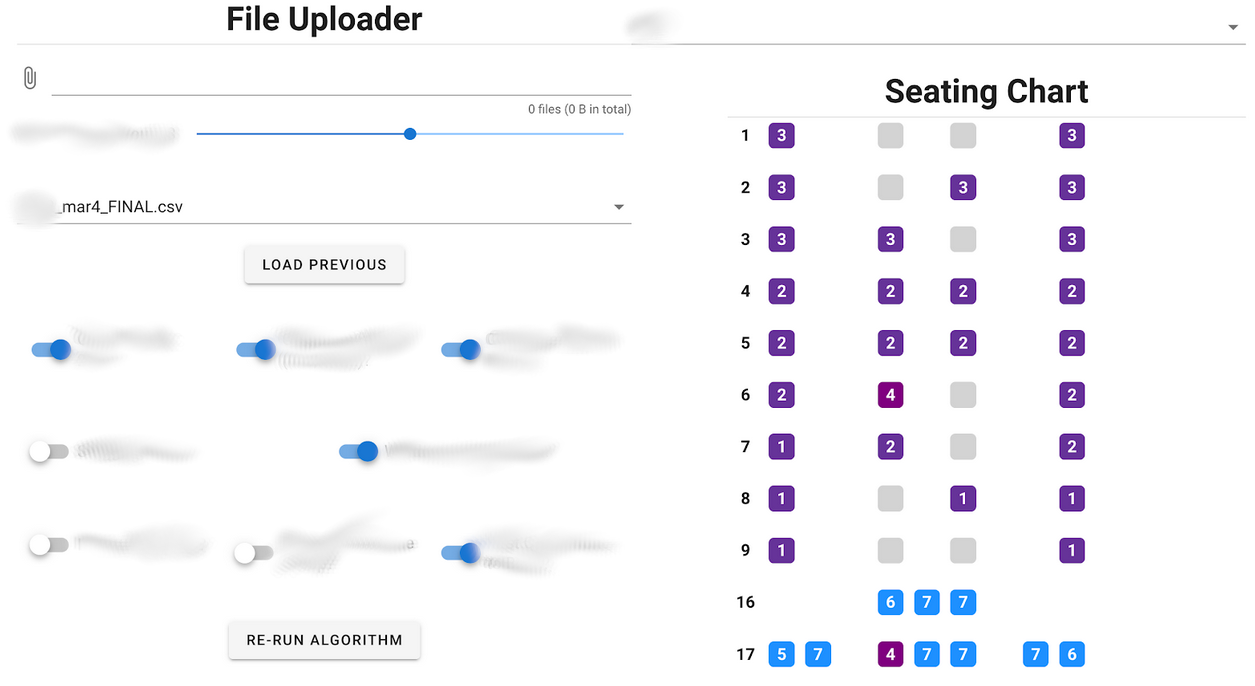Click the first empty gray seat in row 1

click(890, 136)
